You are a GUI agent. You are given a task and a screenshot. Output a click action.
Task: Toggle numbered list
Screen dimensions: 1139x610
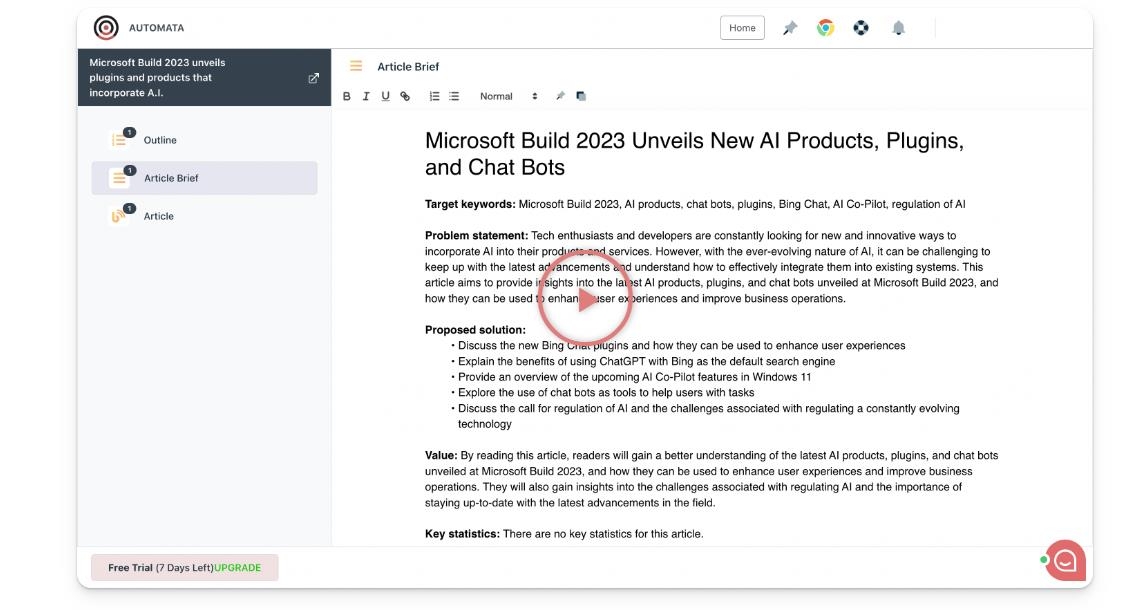(x=434, y=96)
